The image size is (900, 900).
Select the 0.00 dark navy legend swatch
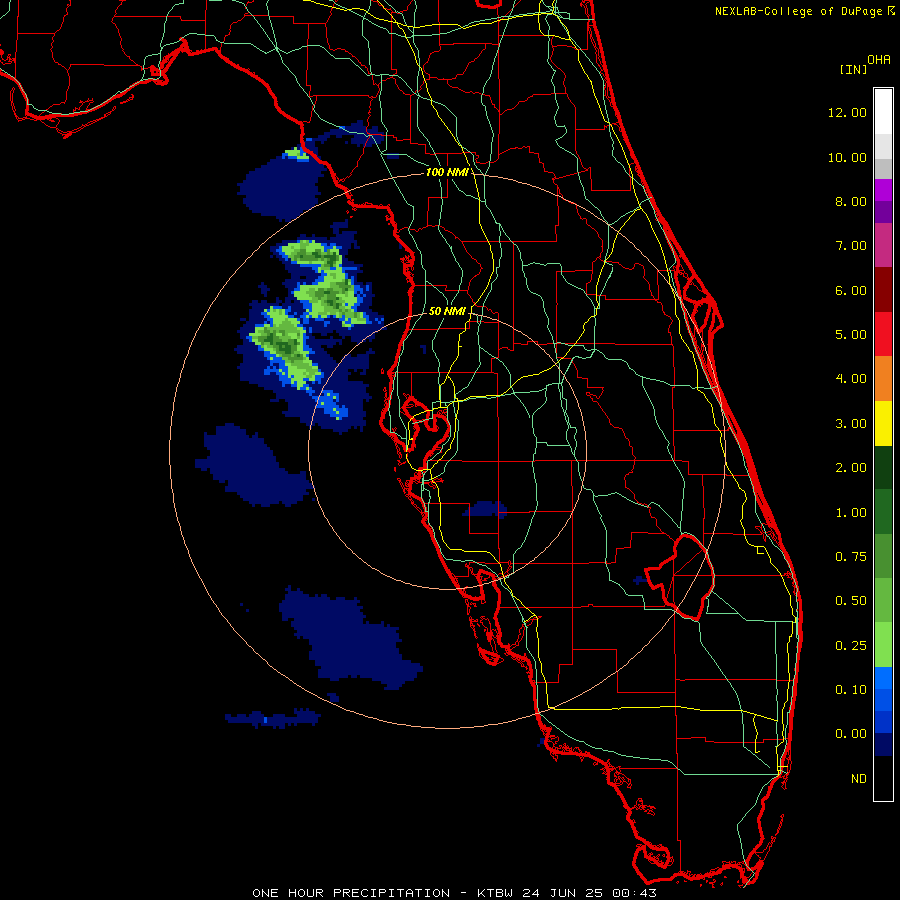(883, 745)
